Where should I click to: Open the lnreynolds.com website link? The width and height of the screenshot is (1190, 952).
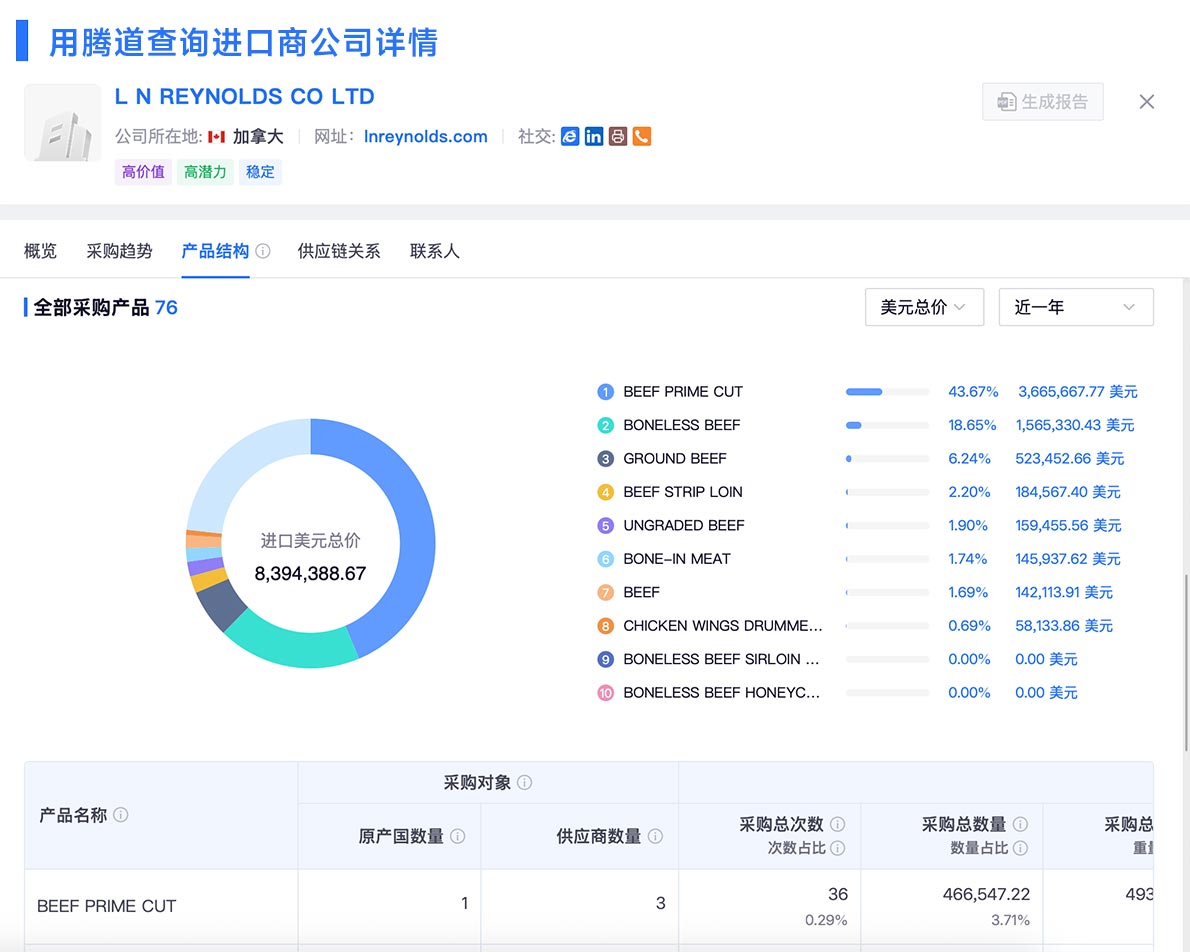pos(425,137)
